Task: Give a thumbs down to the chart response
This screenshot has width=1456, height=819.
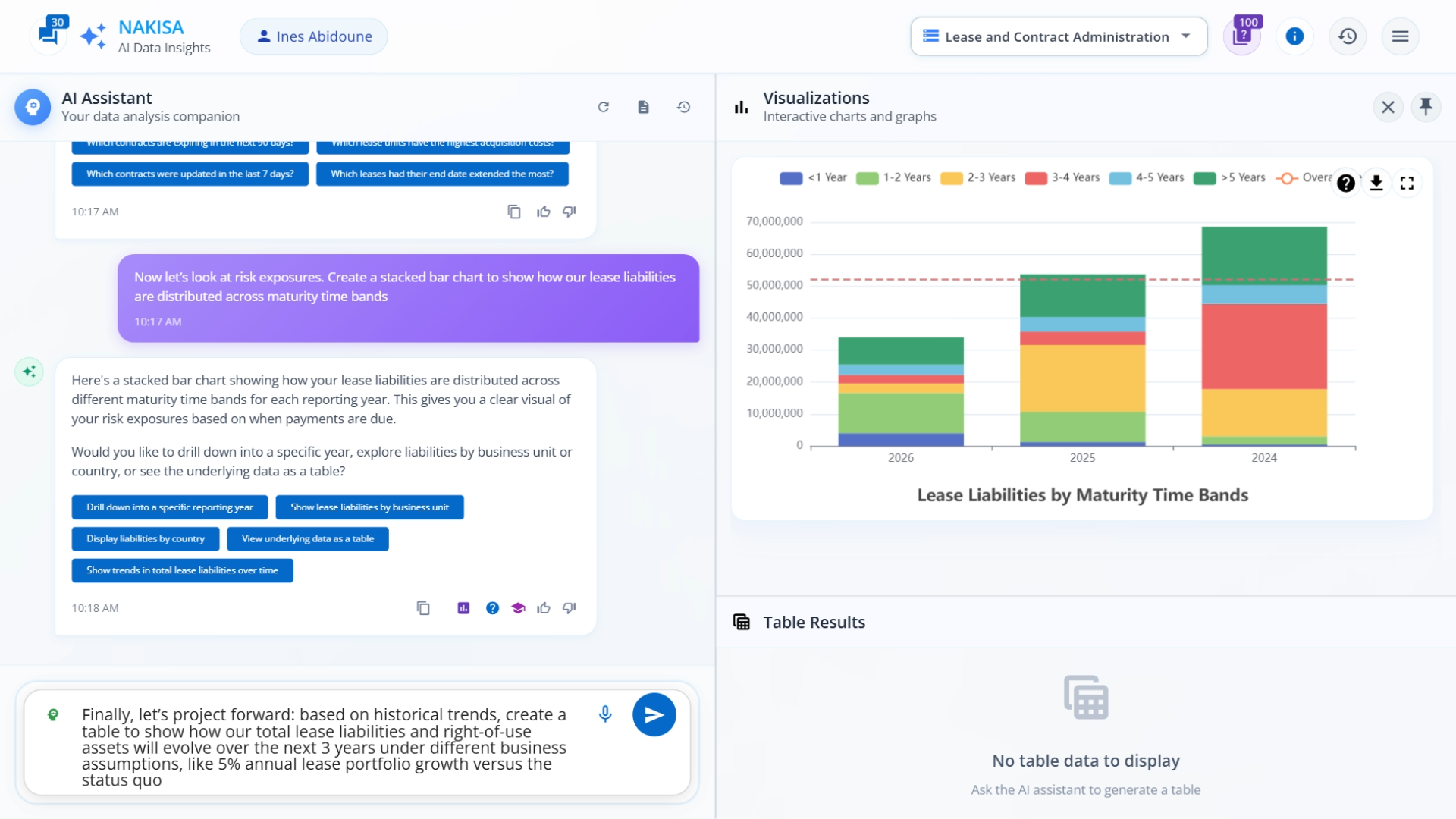Action: click(570, 607)
